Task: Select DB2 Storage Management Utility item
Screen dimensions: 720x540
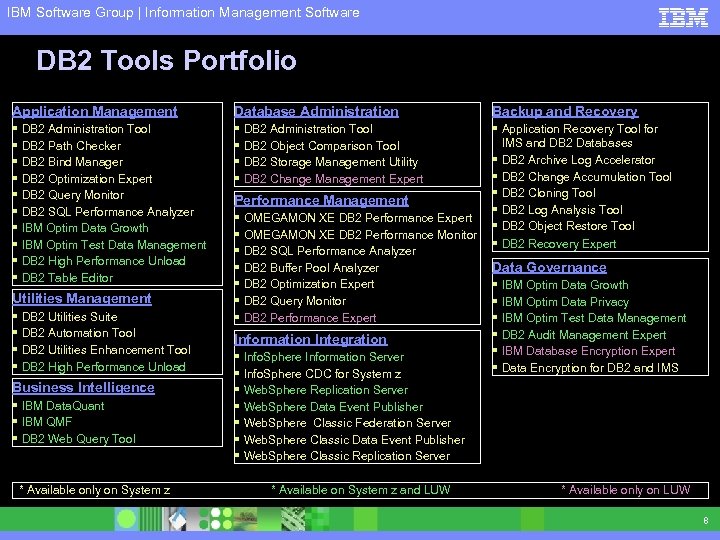Action: (x=331, y=162)
